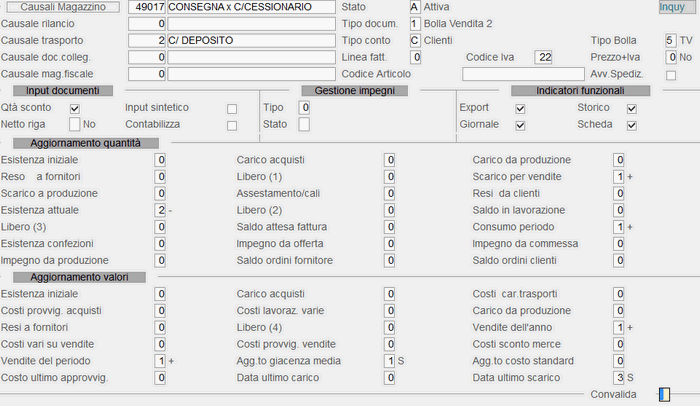The width and height of the screenshot is (700, 406).
Task: Open the Indicatori funzionali section header
Action: (580, 91)
